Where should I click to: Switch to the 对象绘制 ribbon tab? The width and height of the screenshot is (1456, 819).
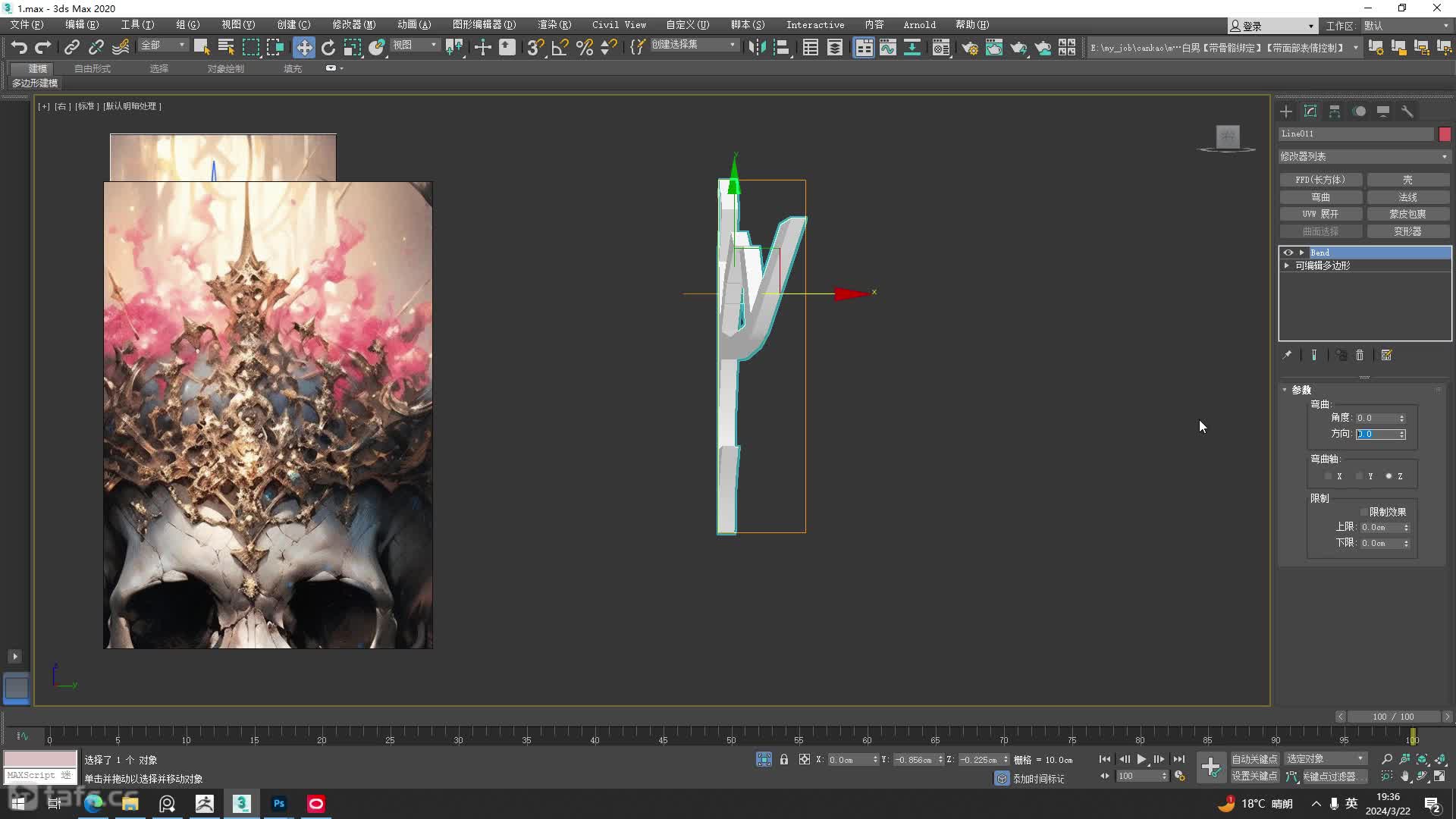point(226,68)
